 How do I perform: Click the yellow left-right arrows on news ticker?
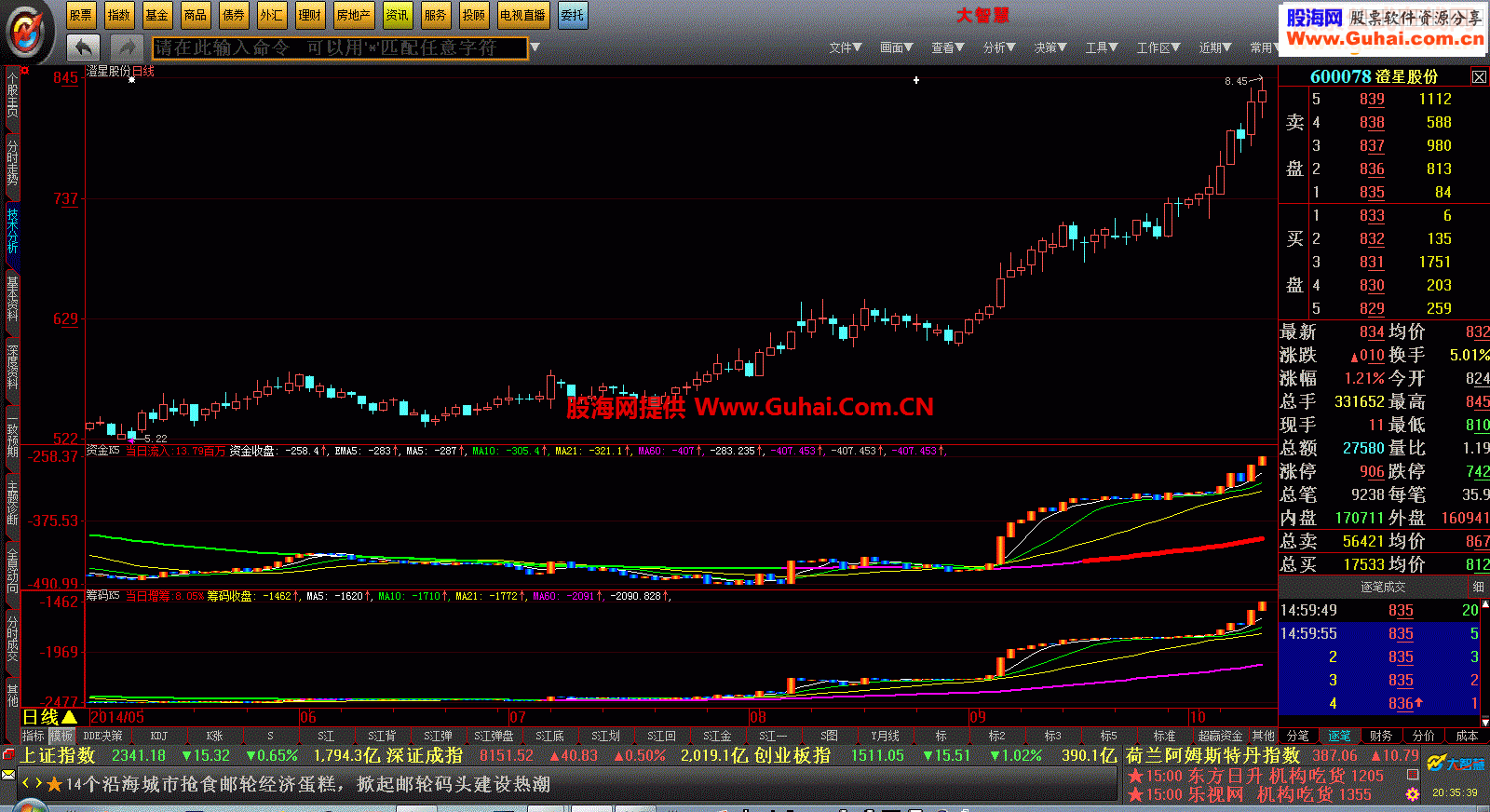click(x=33, y=784)
